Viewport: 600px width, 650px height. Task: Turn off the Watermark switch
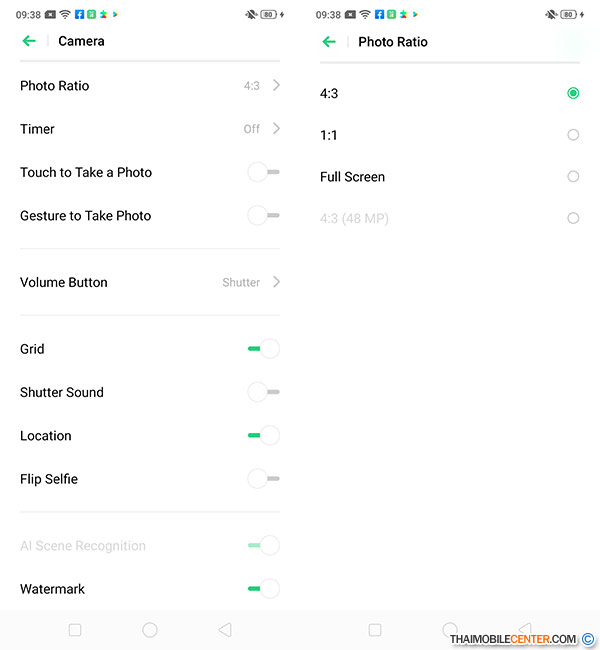coord(263,589)
